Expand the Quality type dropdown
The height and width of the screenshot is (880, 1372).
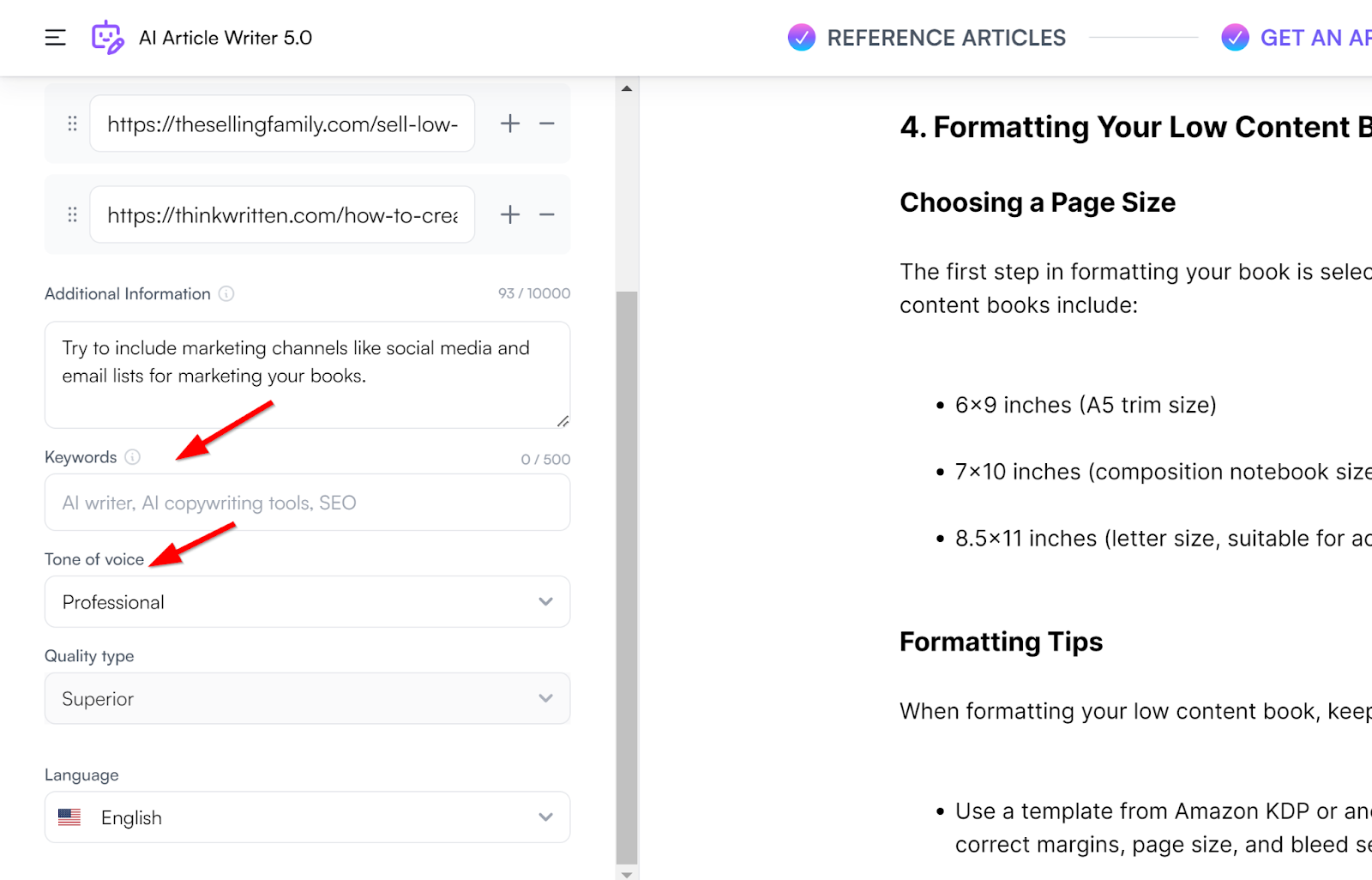[x=307, y=699]
